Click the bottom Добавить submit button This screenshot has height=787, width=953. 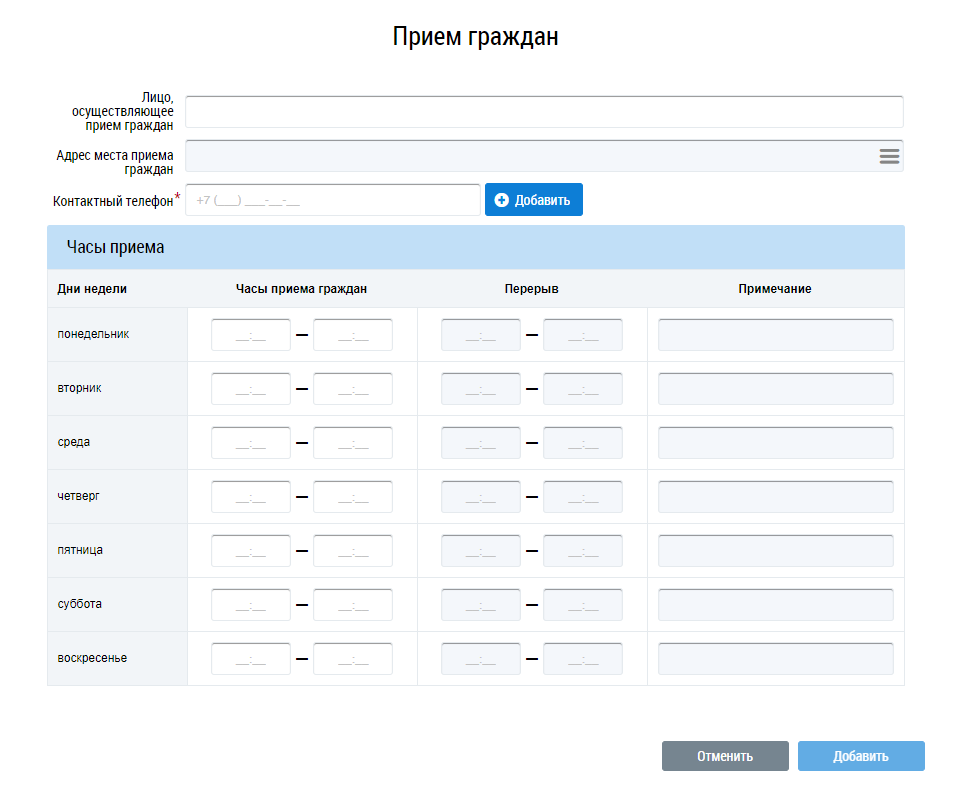tap(860, 756)
